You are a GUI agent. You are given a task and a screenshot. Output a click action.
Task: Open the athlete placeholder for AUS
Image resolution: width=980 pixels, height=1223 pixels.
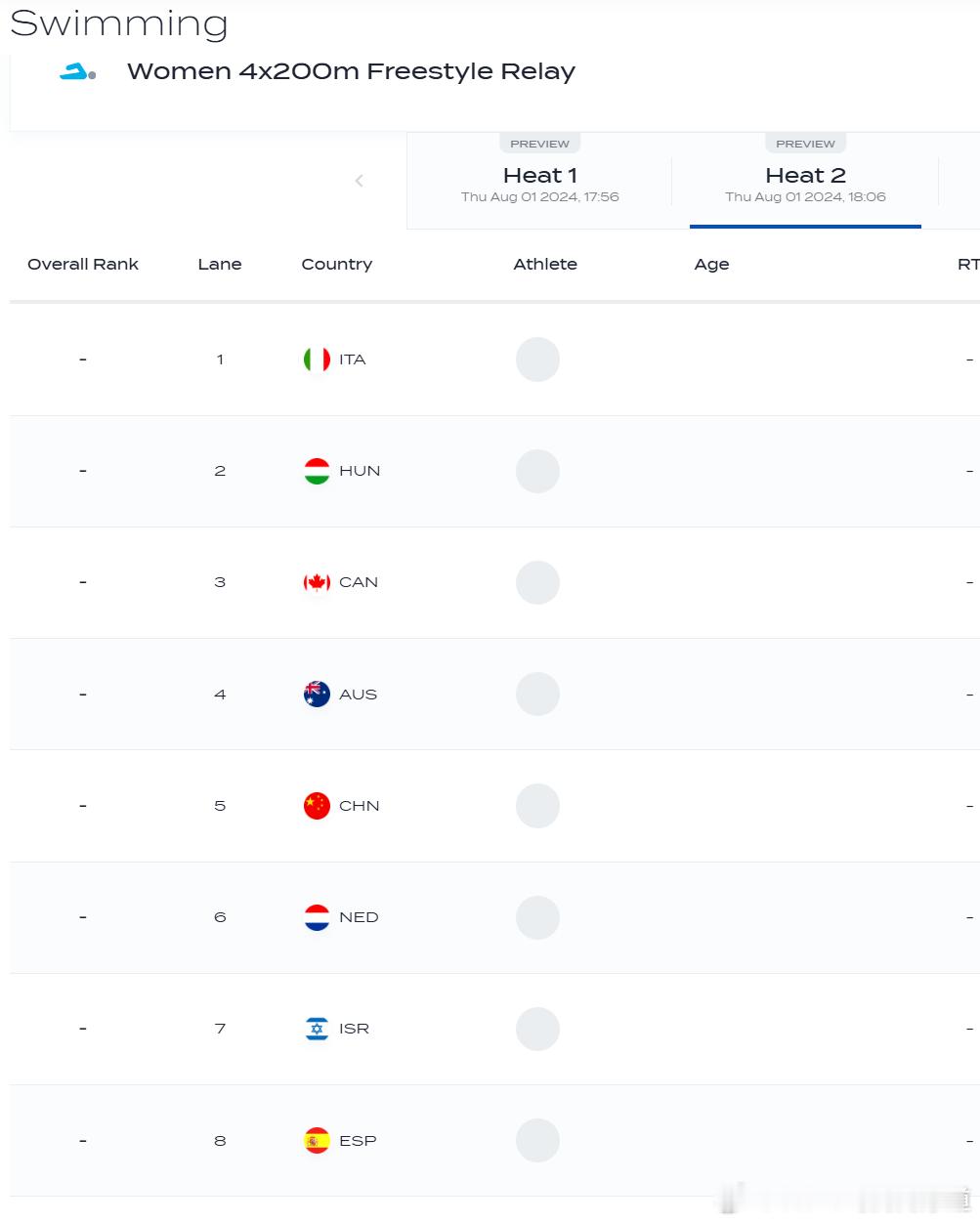tap(537, 695)
